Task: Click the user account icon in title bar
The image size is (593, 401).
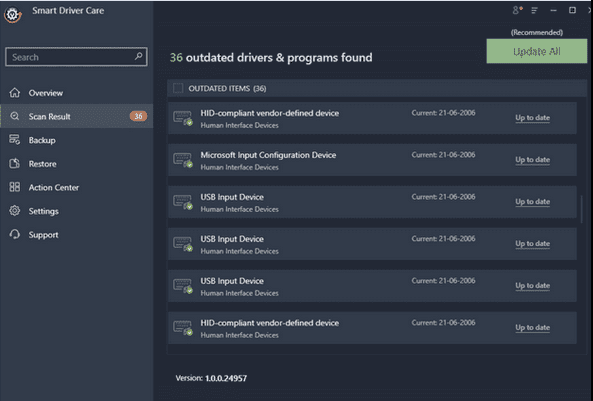Action: coord(517,10)
